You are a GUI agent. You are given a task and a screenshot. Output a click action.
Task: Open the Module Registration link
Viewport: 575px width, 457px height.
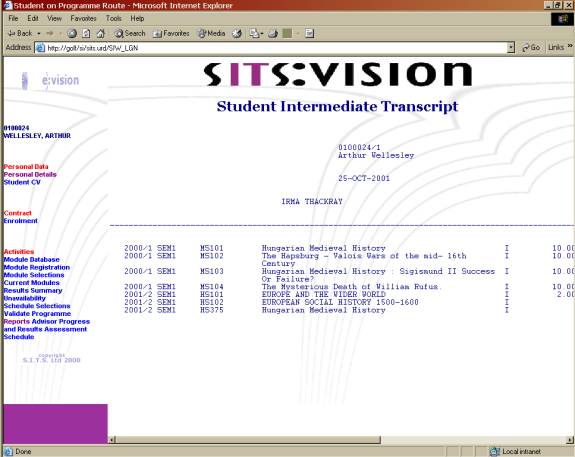[37, 267]
